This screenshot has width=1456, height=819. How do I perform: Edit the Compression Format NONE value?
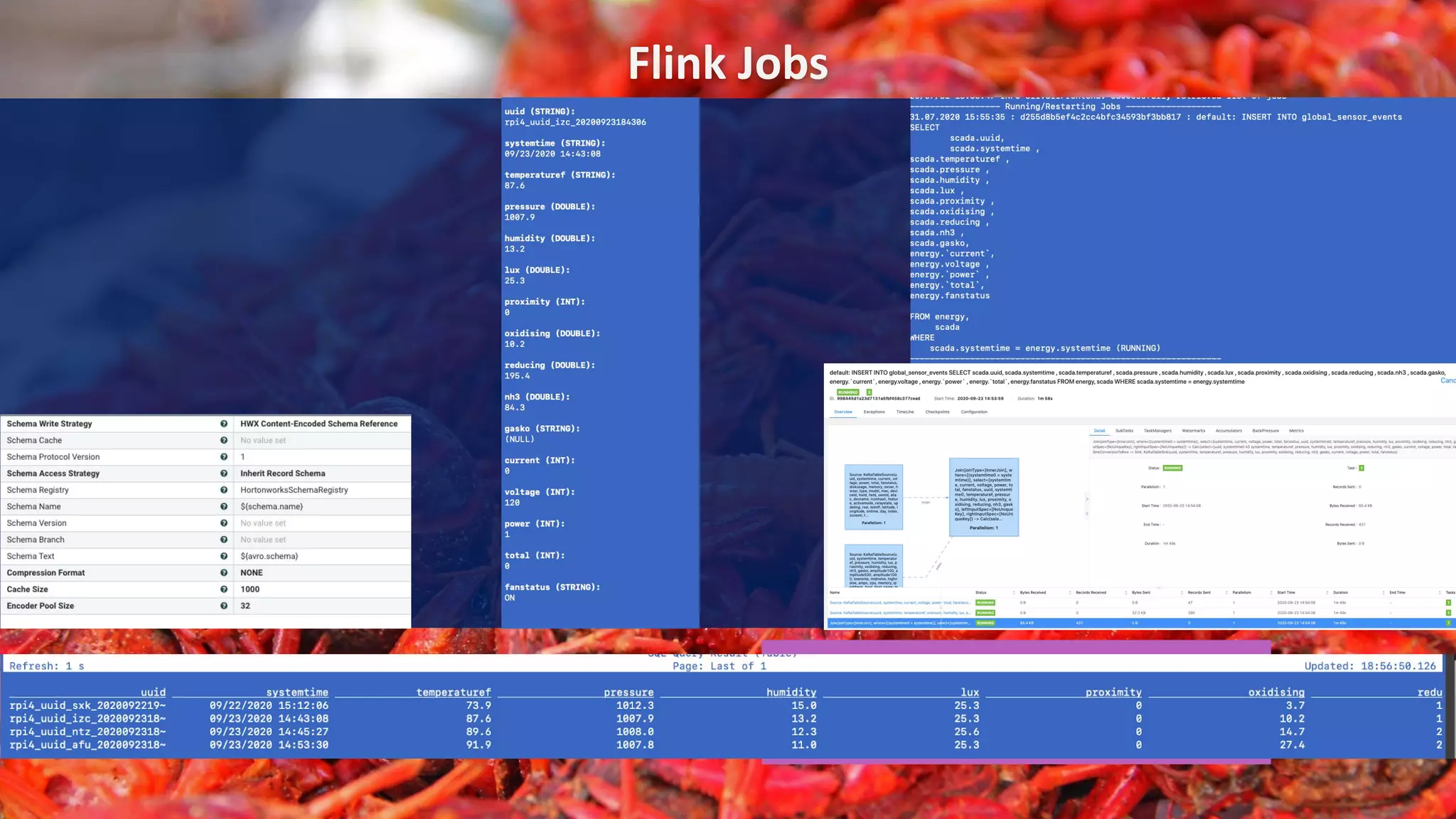[252, 573]
